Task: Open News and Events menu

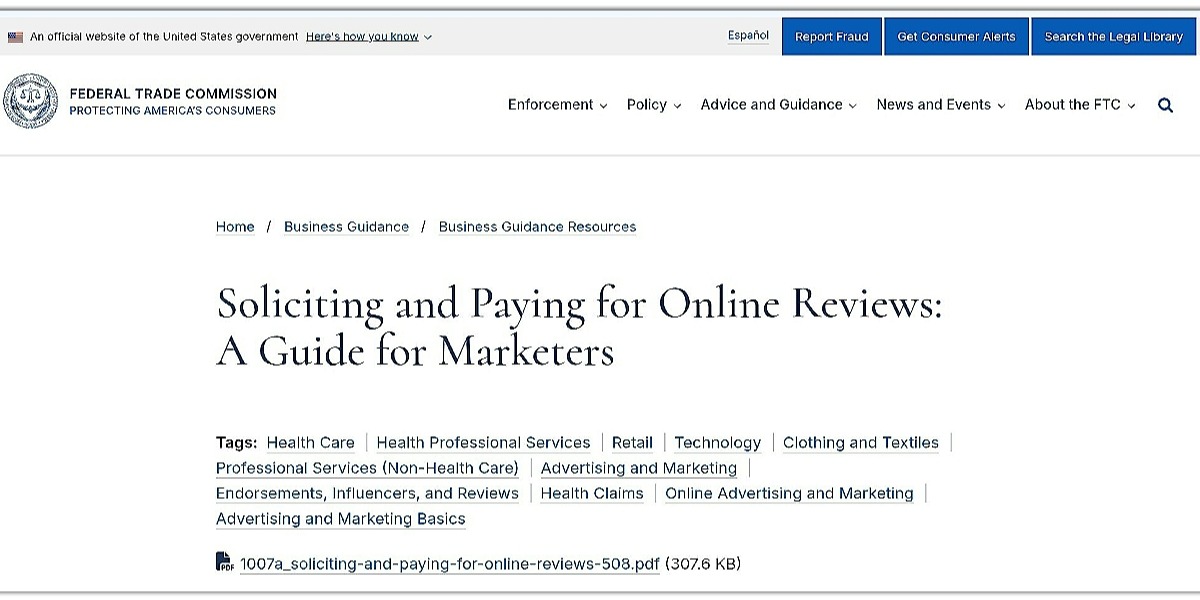Action: (x=940, y=105)
